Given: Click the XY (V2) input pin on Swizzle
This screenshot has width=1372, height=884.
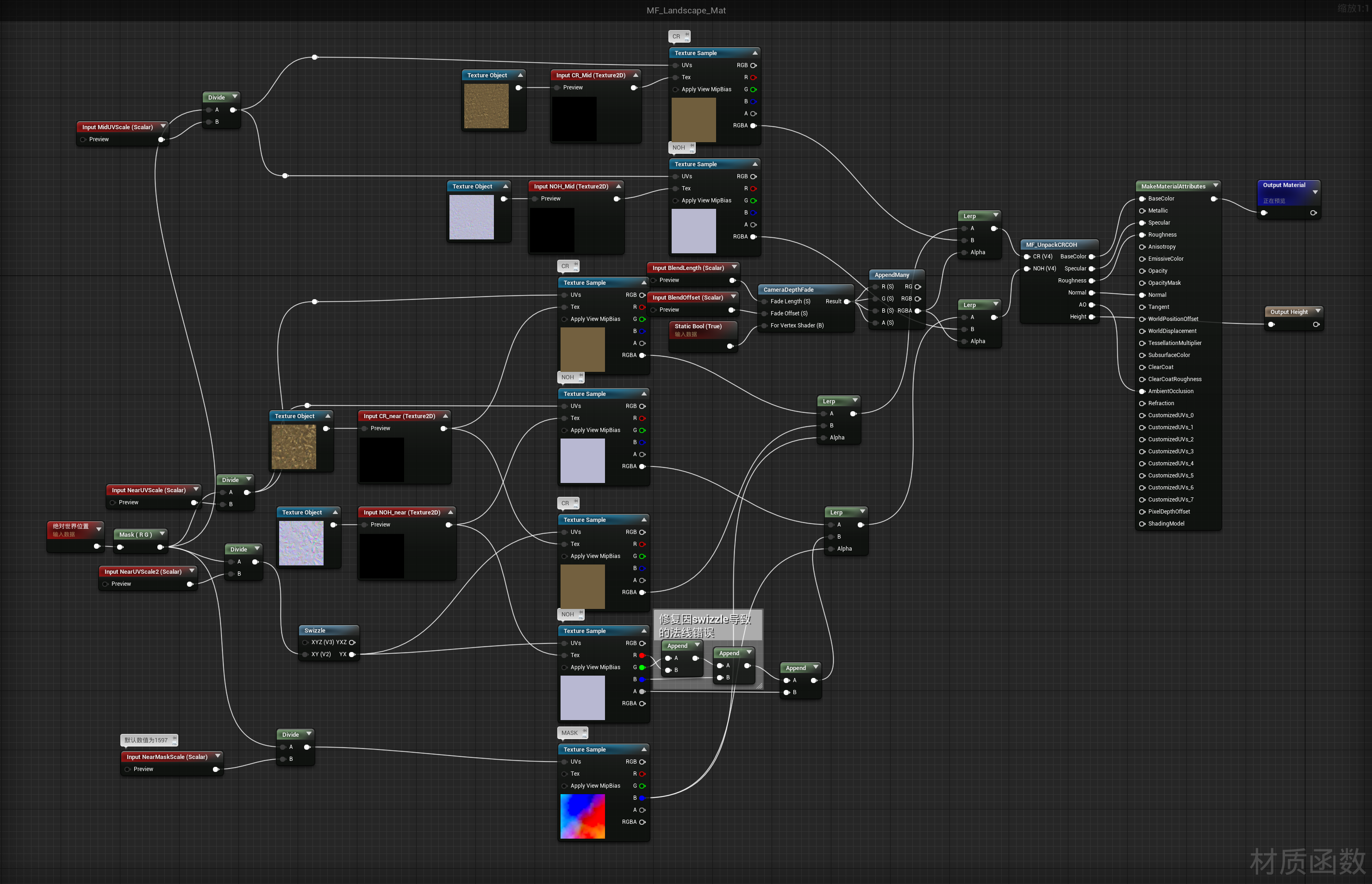Looking at the screenshot, I should click(306, 654).
